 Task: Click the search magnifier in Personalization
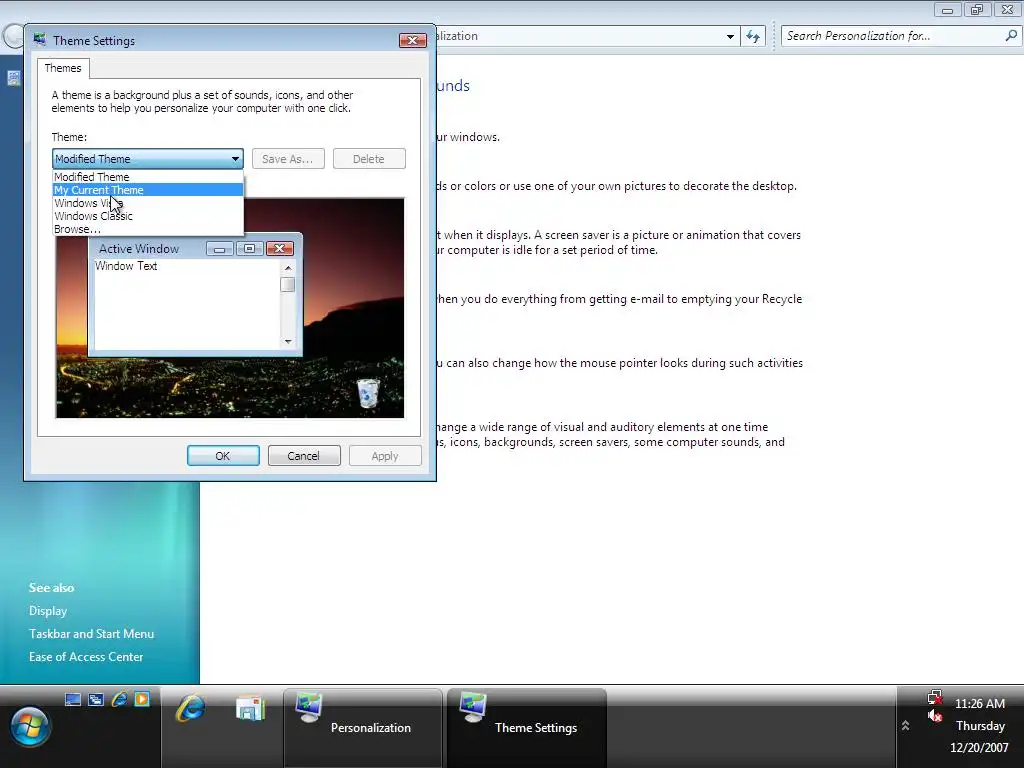pyautogui.click(x=1011, y=36)
